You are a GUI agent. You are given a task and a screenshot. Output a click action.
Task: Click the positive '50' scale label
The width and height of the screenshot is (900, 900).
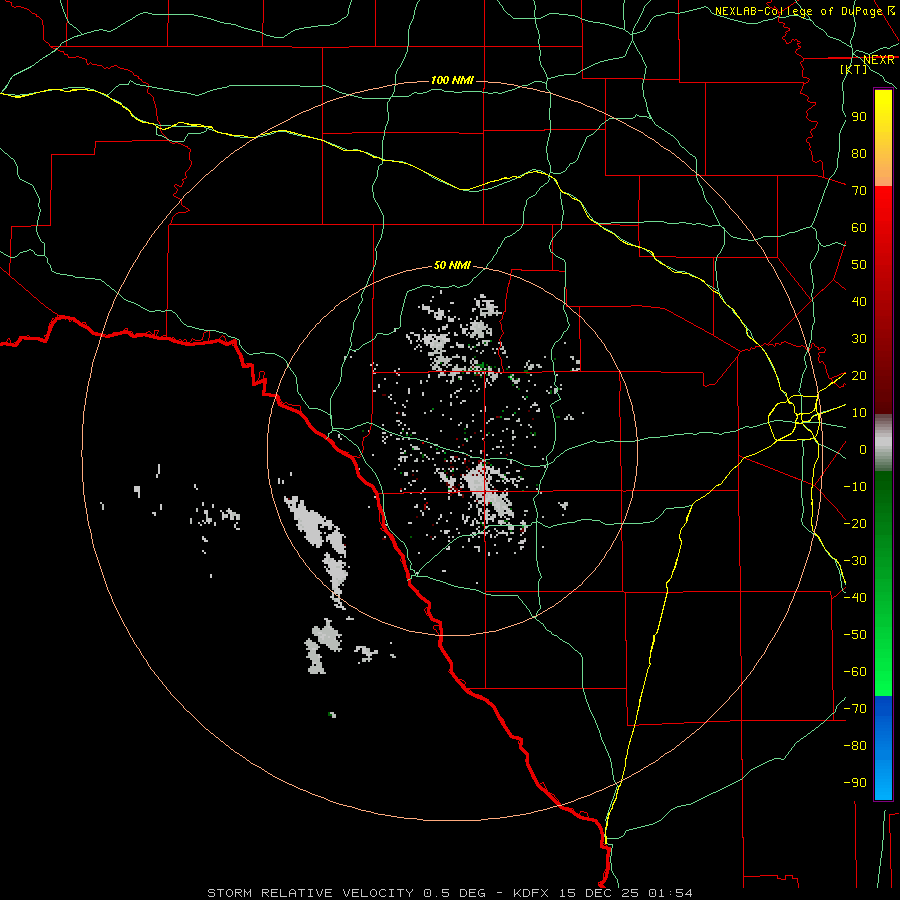point(859,265)
